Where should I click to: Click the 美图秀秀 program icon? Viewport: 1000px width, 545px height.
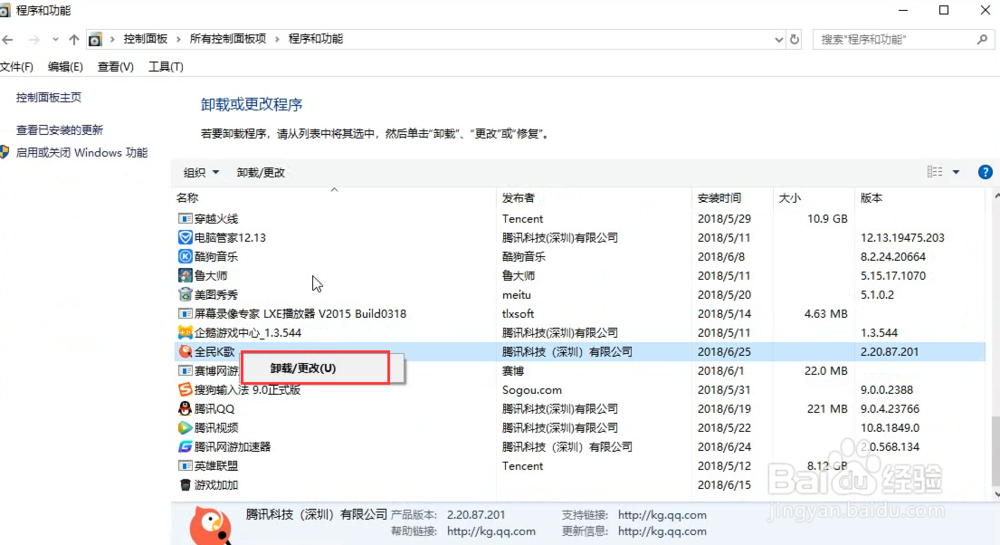point(185,294)
